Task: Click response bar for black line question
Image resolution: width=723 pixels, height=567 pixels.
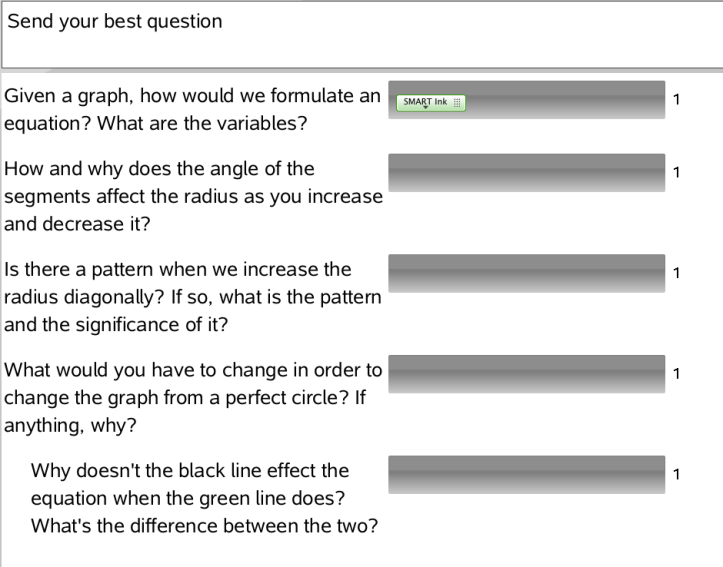Action: [x=526, y=476]
